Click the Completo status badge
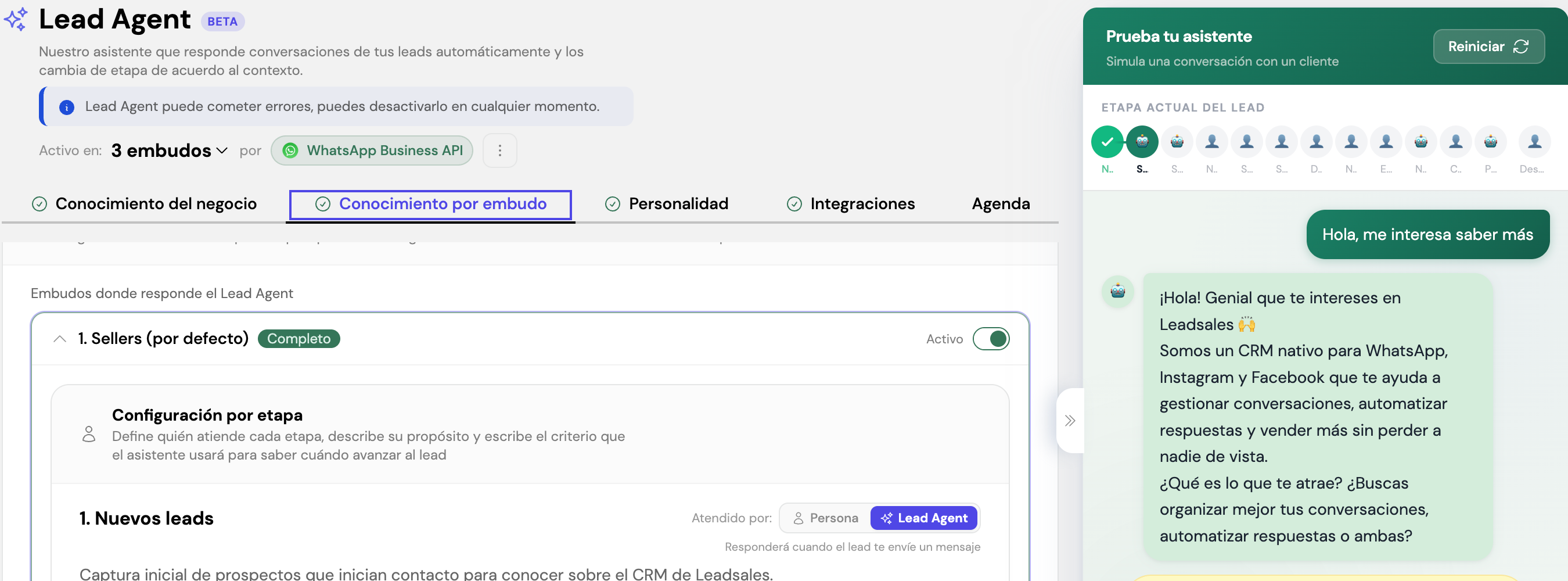This screenshot has height=581, width=1568. [x=299, y=339]
